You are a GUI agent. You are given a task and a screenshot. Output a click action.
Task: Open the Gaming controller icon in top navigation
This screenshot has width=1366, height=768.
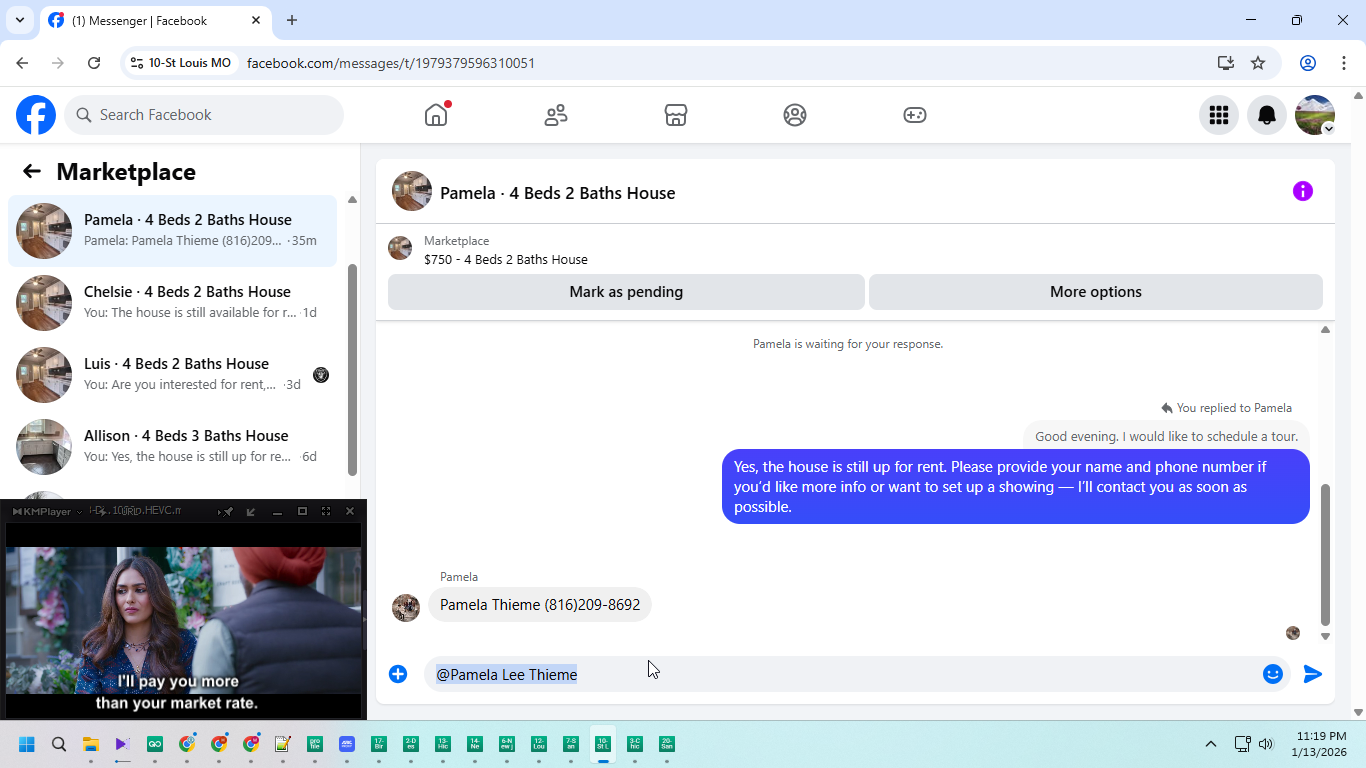(x=915, y=115)
